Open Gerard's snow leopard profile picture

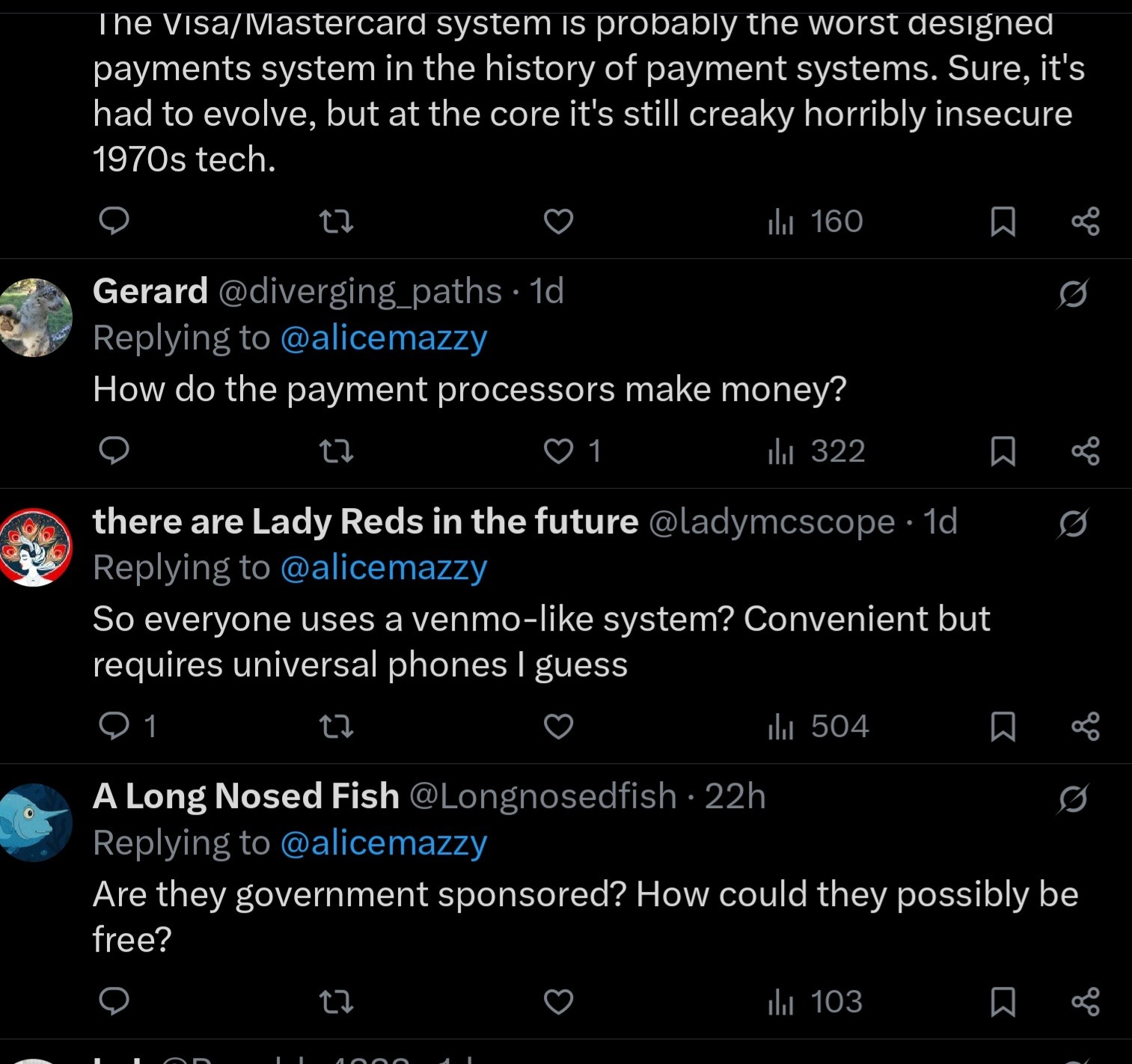35,317
